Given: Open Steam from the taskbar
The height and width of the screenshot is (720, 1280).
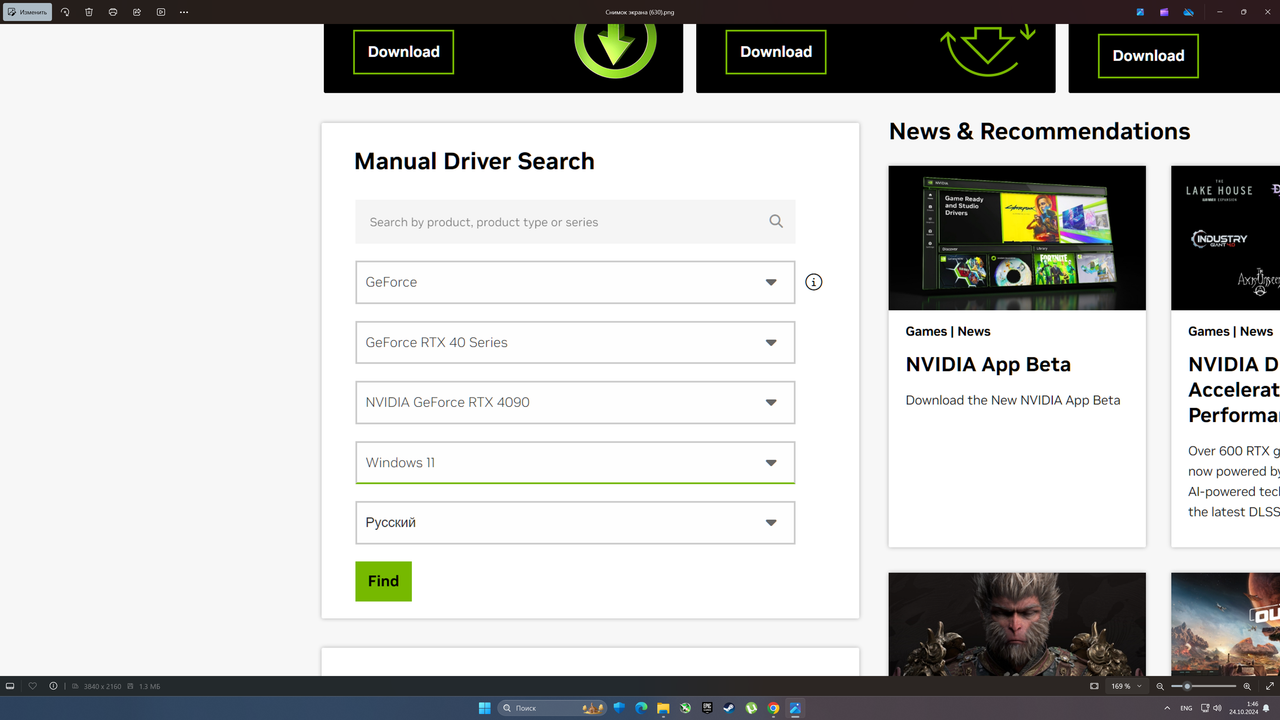Looking at the screenshot, I should 729,708.
